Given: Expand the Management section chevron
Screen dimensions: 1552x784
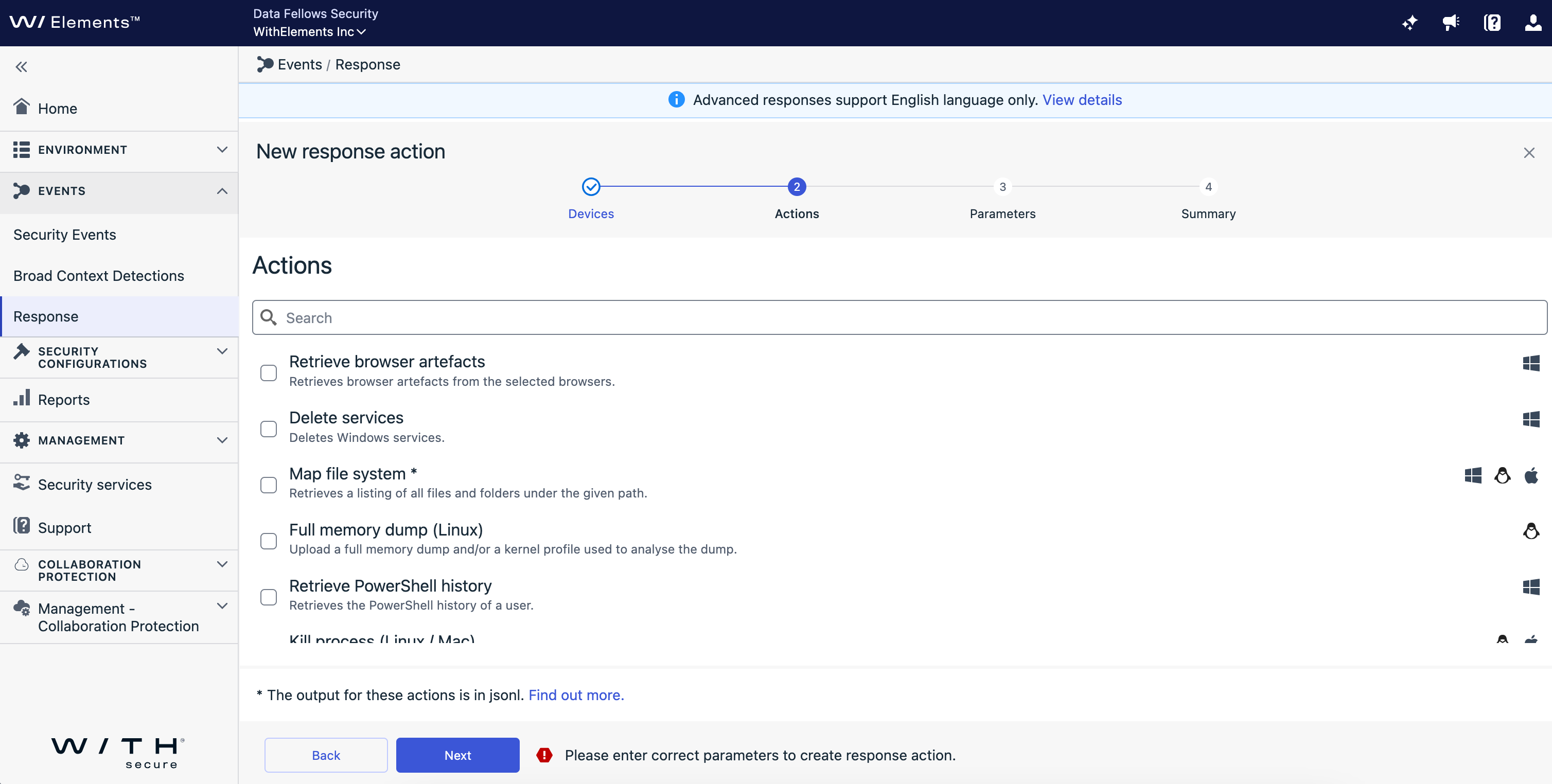Looking at the screenshot, I should pos(222,440).
